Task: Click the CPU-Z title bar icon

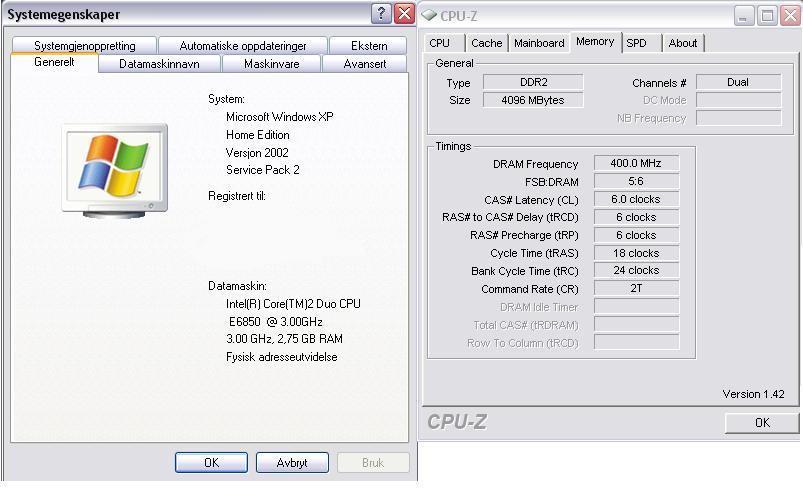Action: tap(429, 15)
